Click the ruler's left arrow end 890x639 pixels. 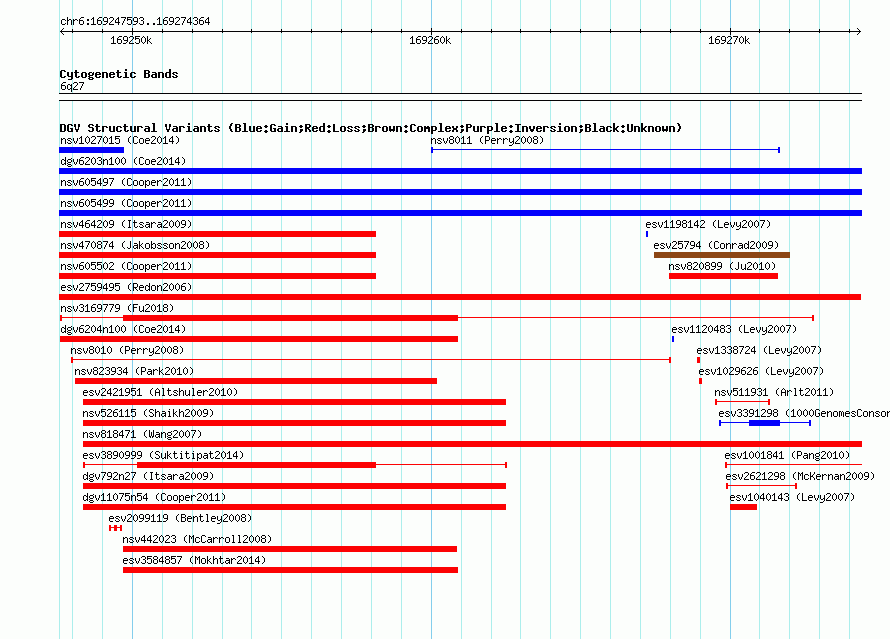click(x=63, y=31)
